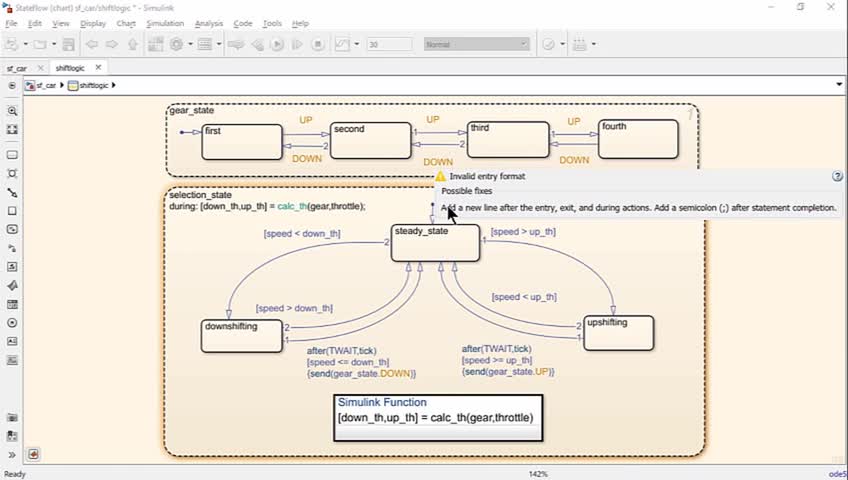Select the steady_state state box
This screenshot has height=480, width=848.
click(x=435, y=243)
